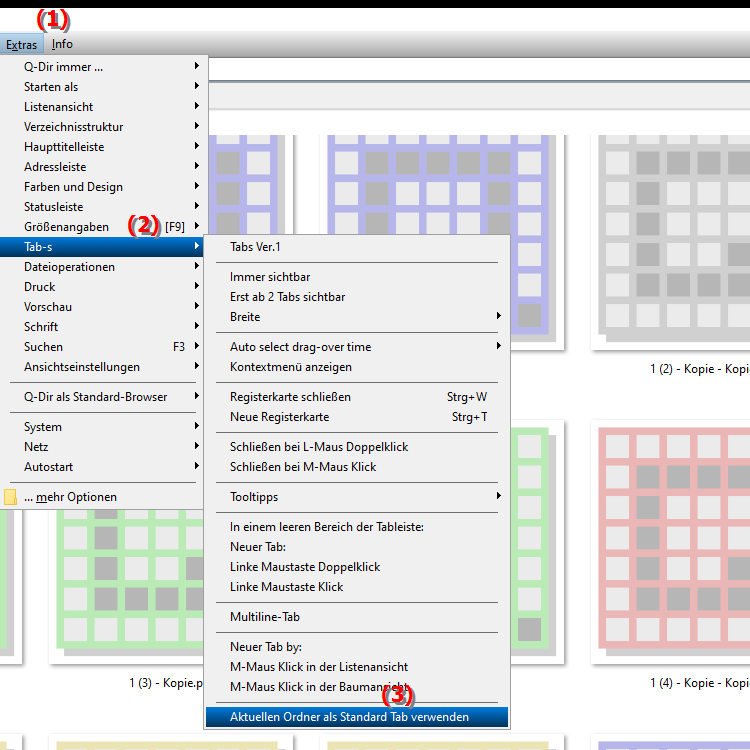This screenshot has height=750, width=750.
Task: Open the Verzeichnisstruktur submenu
Action: click(x=103, y=127)
